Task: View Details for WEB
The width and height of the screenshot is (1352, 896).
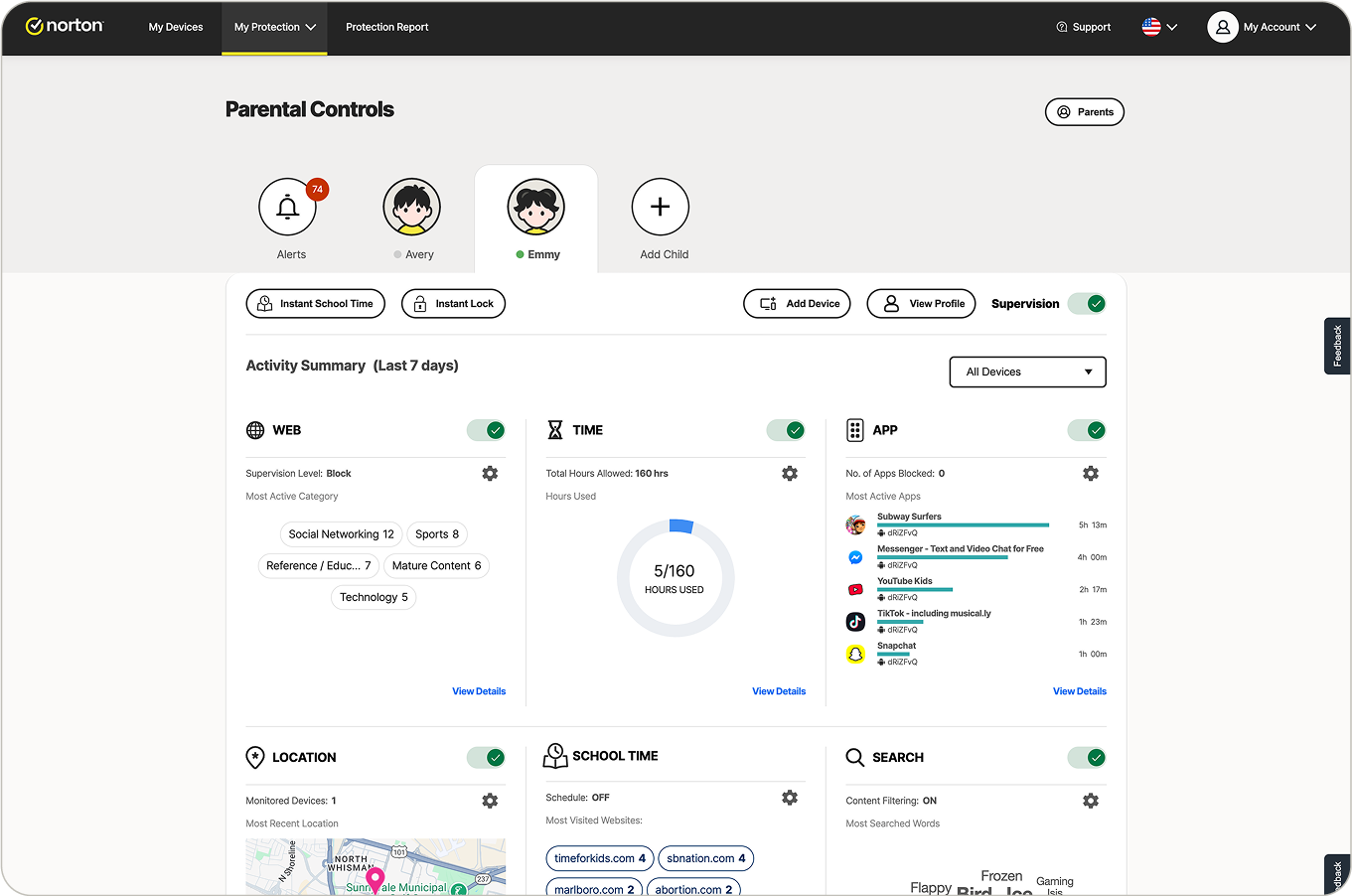Action: [x=479, y=691]
